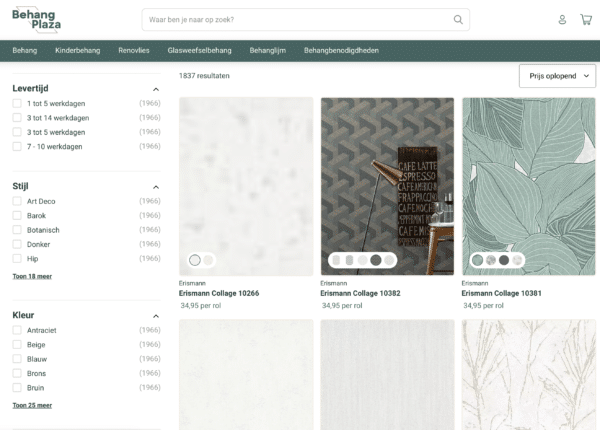Image resolution: width=600 pixels, height=430 pixels.
Task: Click the Behang Plaza logo
Action: click(x=36, y=20)
